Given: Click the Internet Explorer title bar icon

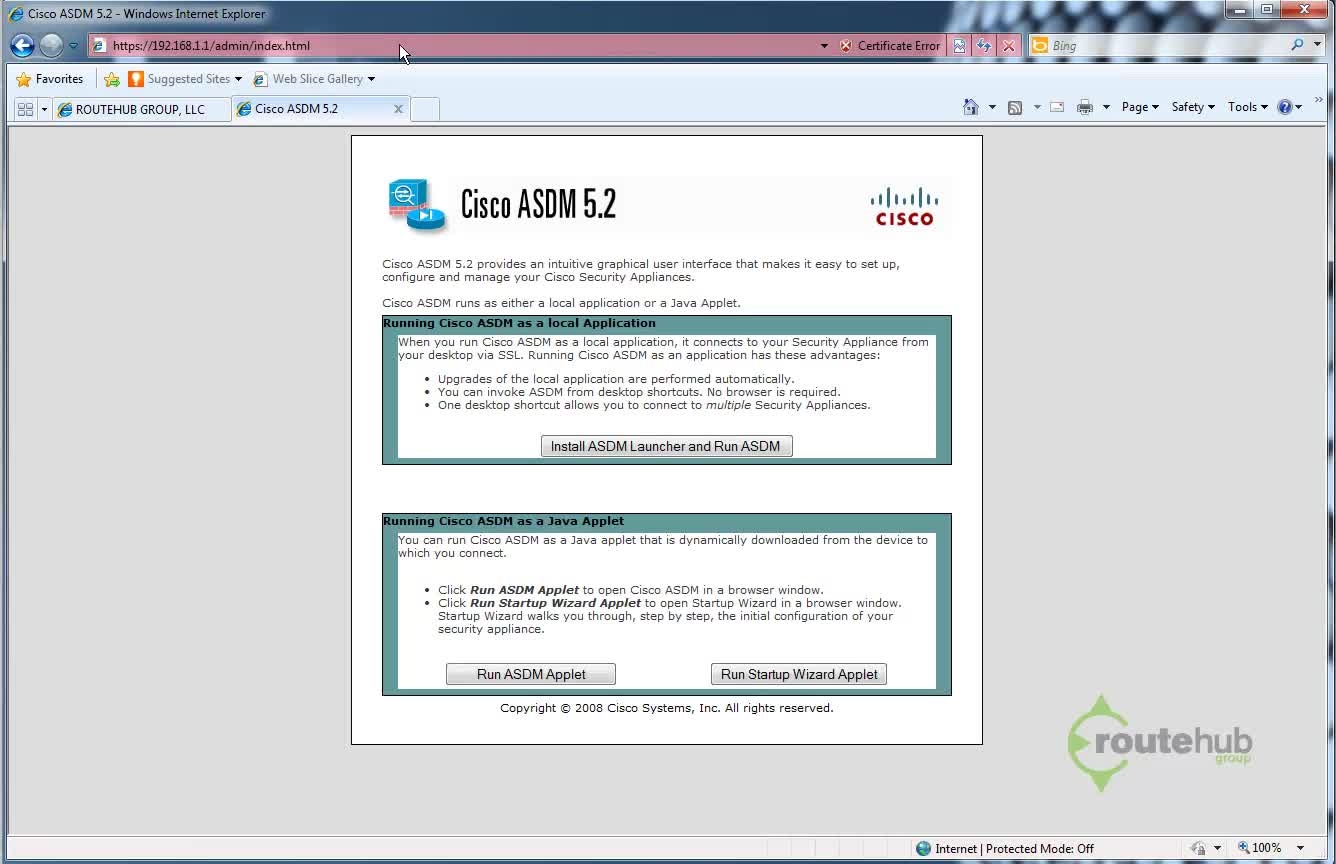Looking at the screenshot, I should (x=16, y=14).
